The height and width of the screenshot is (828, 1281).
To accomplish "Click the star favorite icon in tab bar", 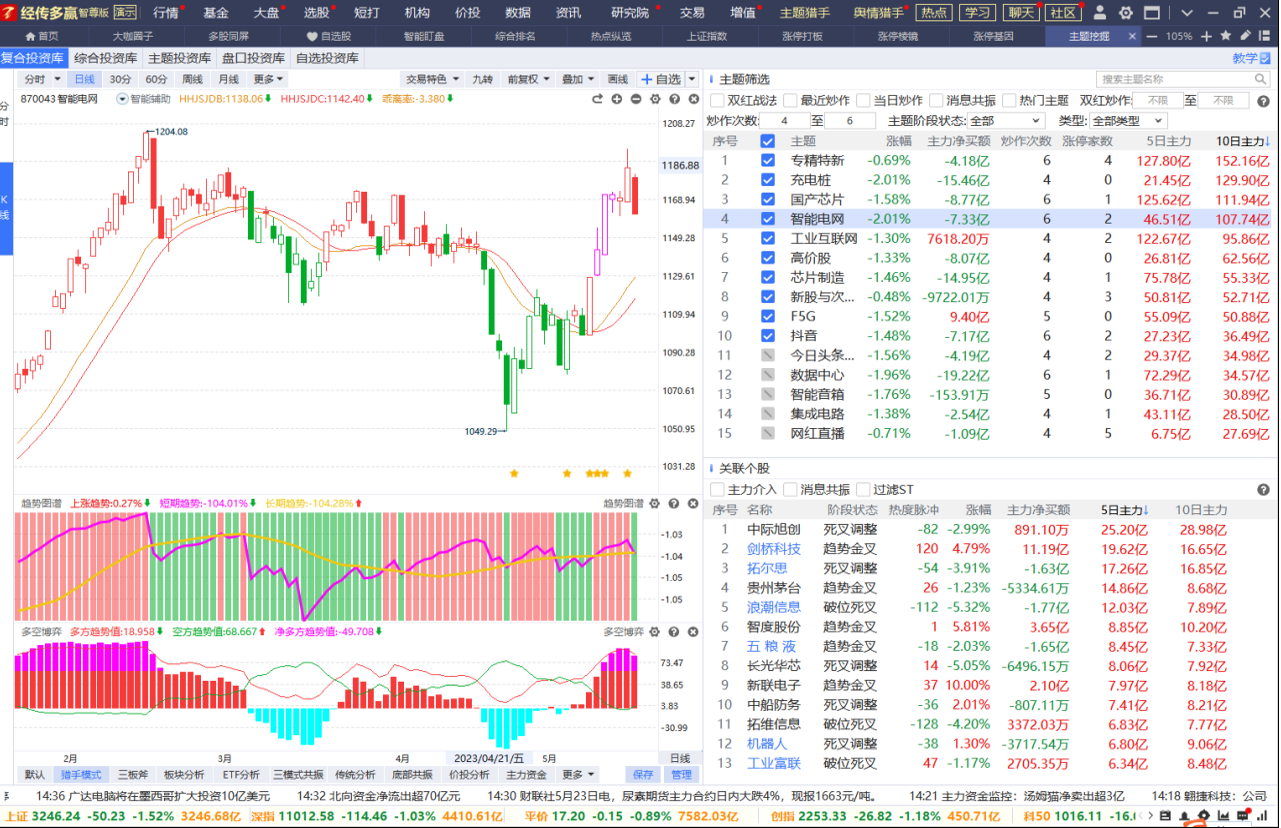I will pyautogui.click(x=1225, y=36).
